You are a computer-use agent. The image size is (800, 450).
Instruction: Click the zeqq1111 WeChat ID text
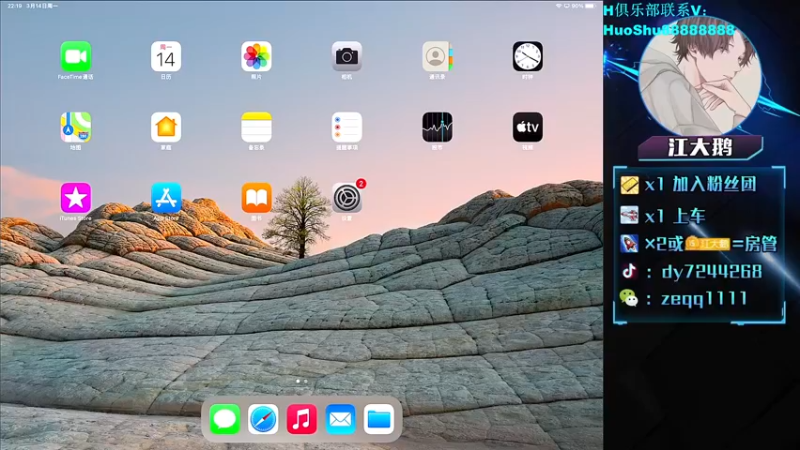tap(704, 298)
